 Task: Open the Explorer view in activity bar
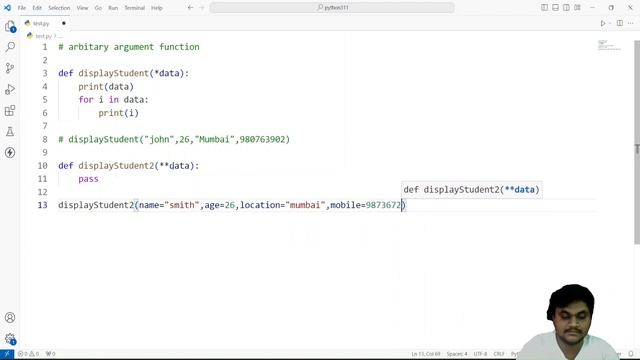click(10, 27)
